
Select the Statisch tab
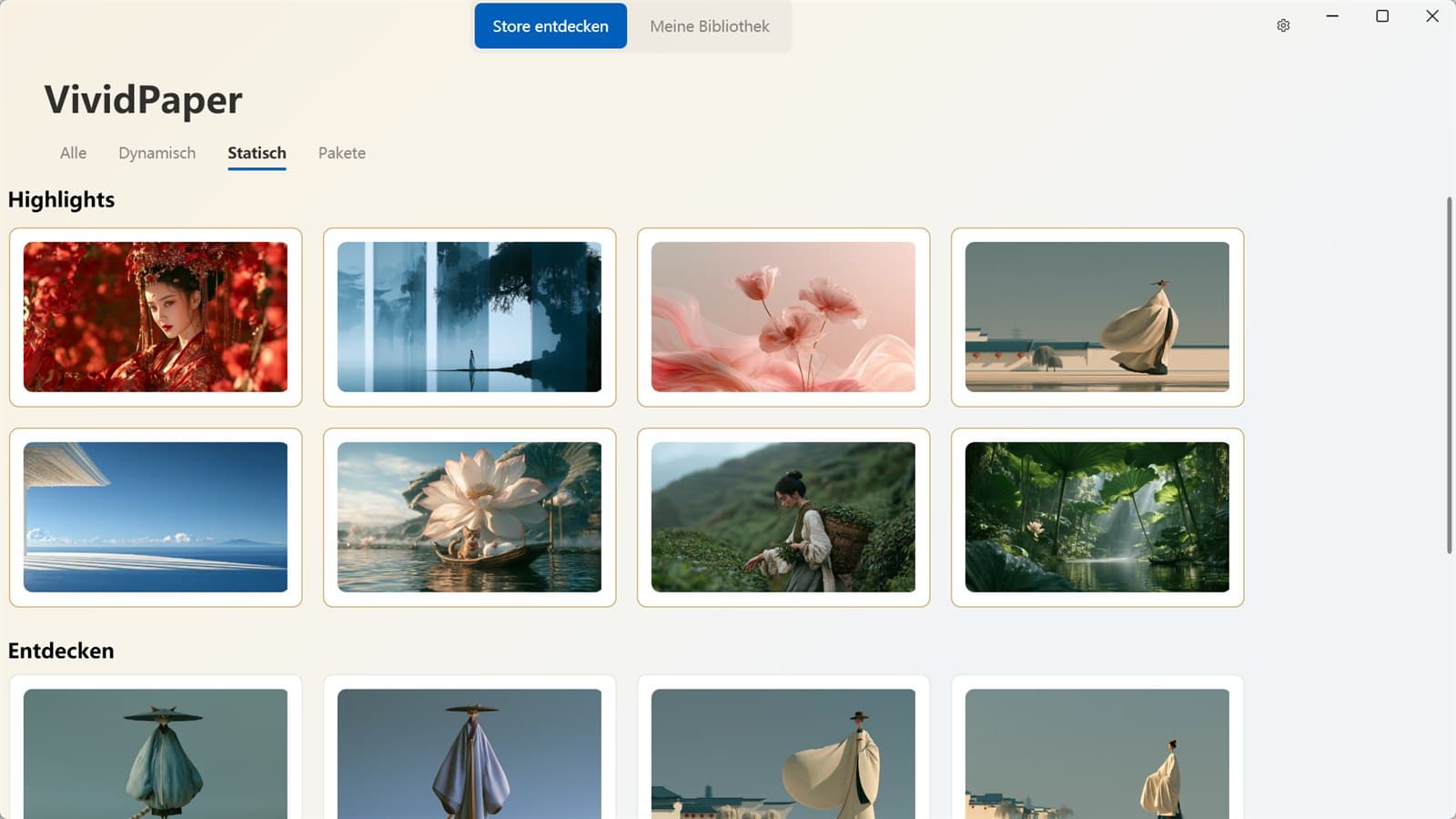tap(257, 153)
